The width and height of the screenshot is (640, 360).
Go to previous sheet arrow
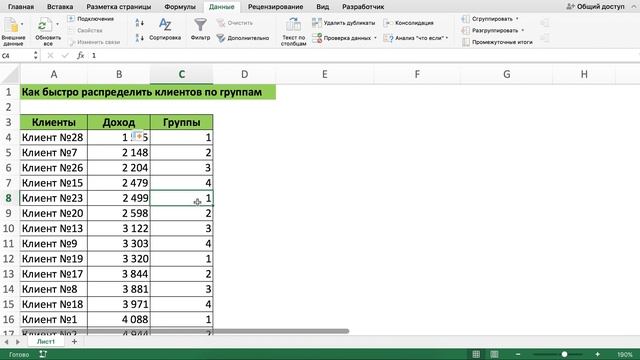tap(6, 342)
